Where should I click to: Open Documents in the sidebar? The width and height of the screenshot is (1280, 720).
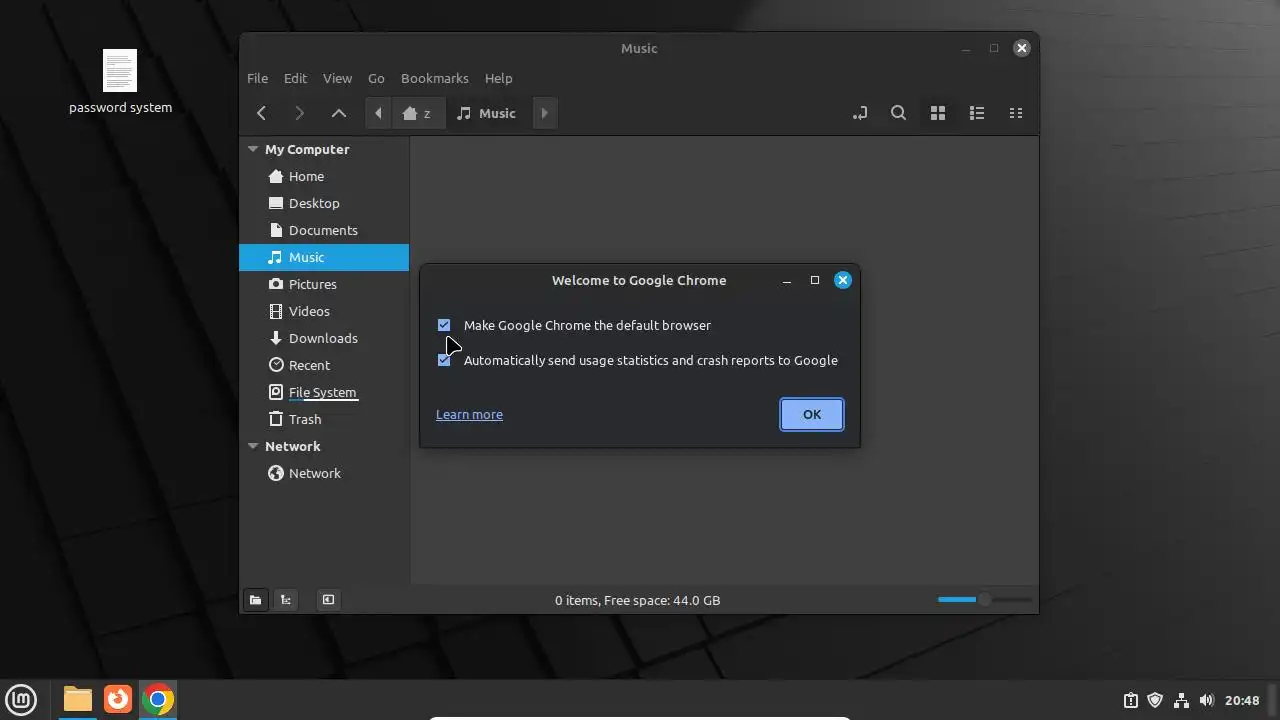pos(324,230)
